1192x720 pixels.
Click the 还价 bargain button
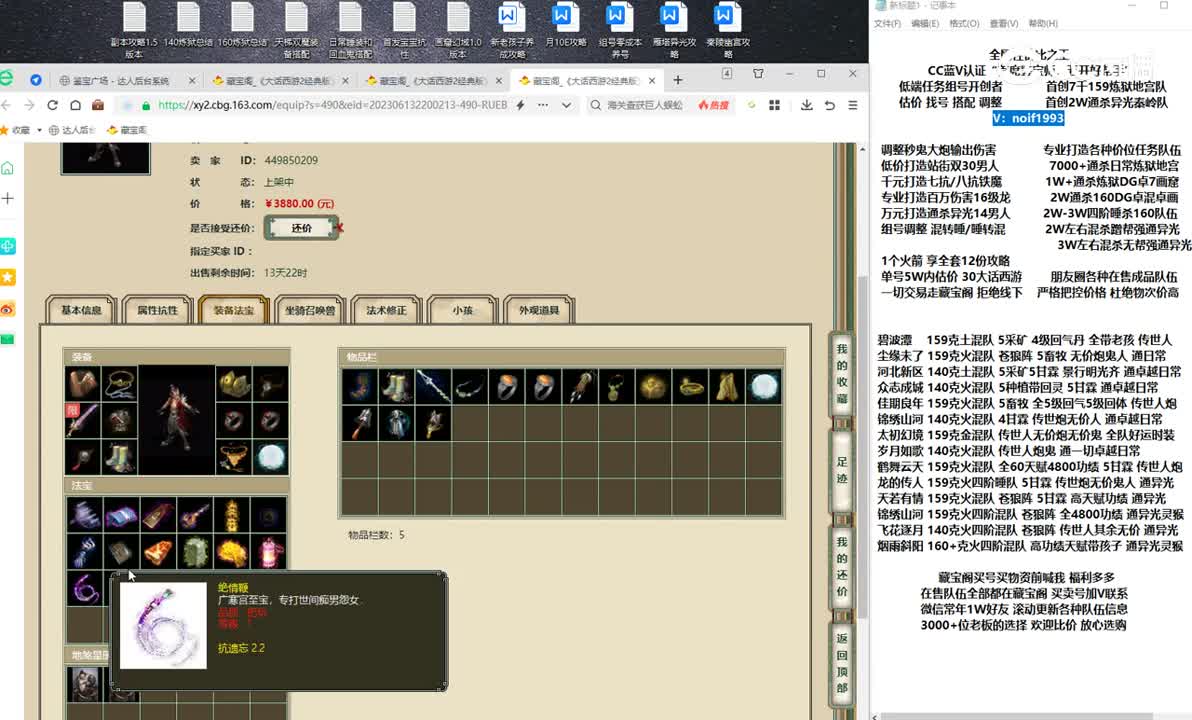(x=302, y=227)
